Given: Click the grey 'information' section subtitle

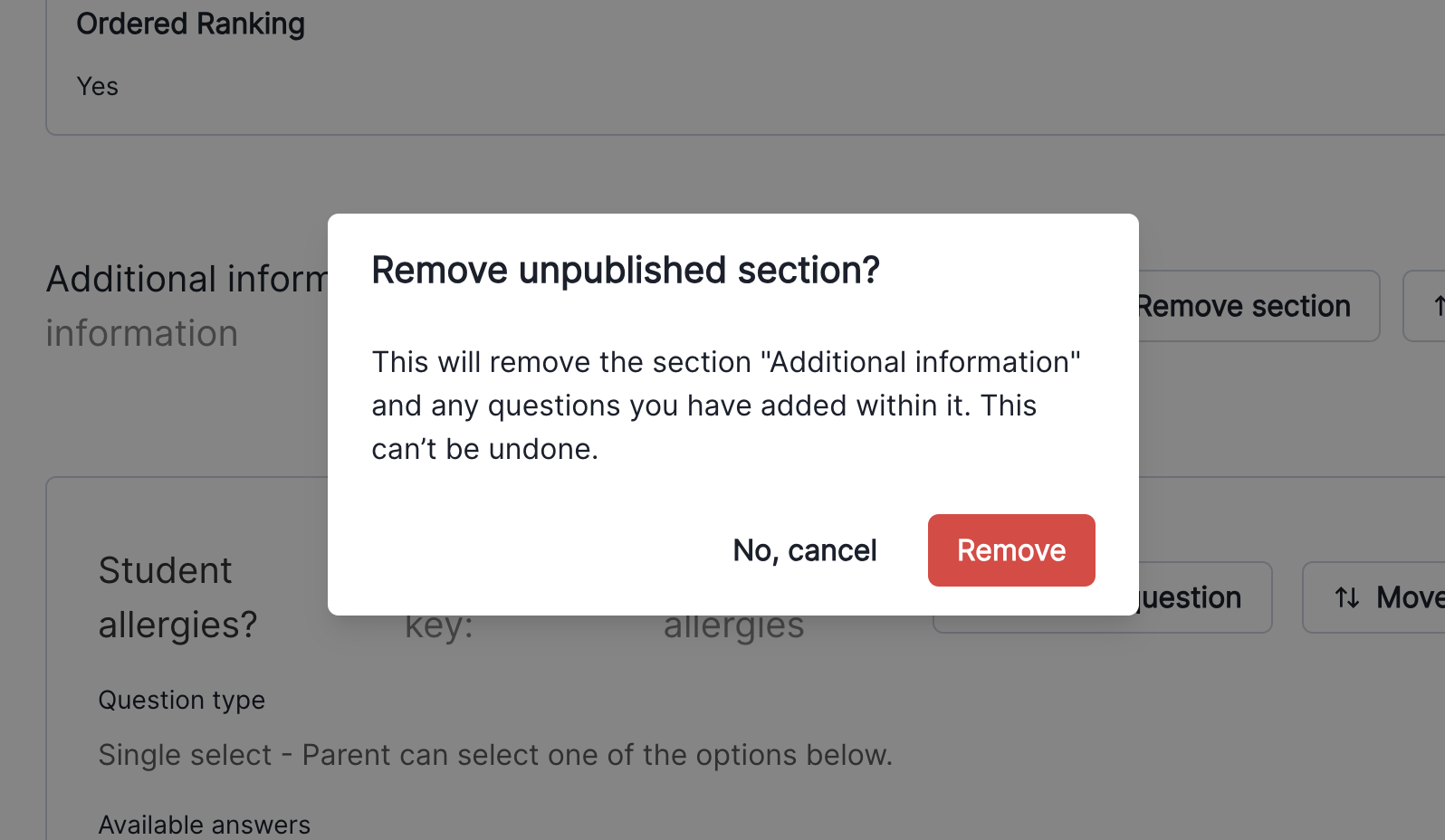Looking at the screenshot, I should (x=141, y=333).
